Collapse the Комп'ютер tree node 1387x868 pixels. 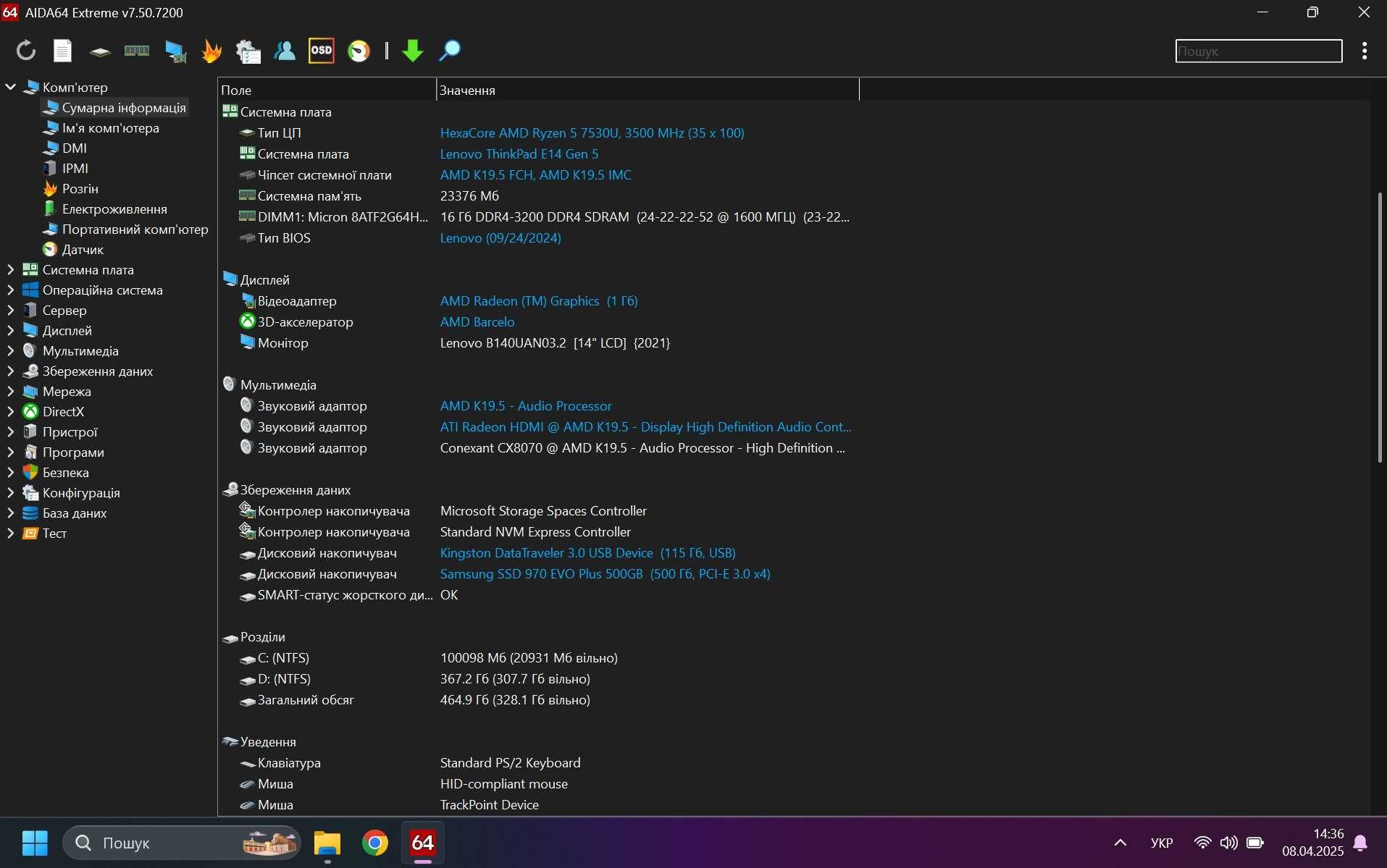[10, 87]
